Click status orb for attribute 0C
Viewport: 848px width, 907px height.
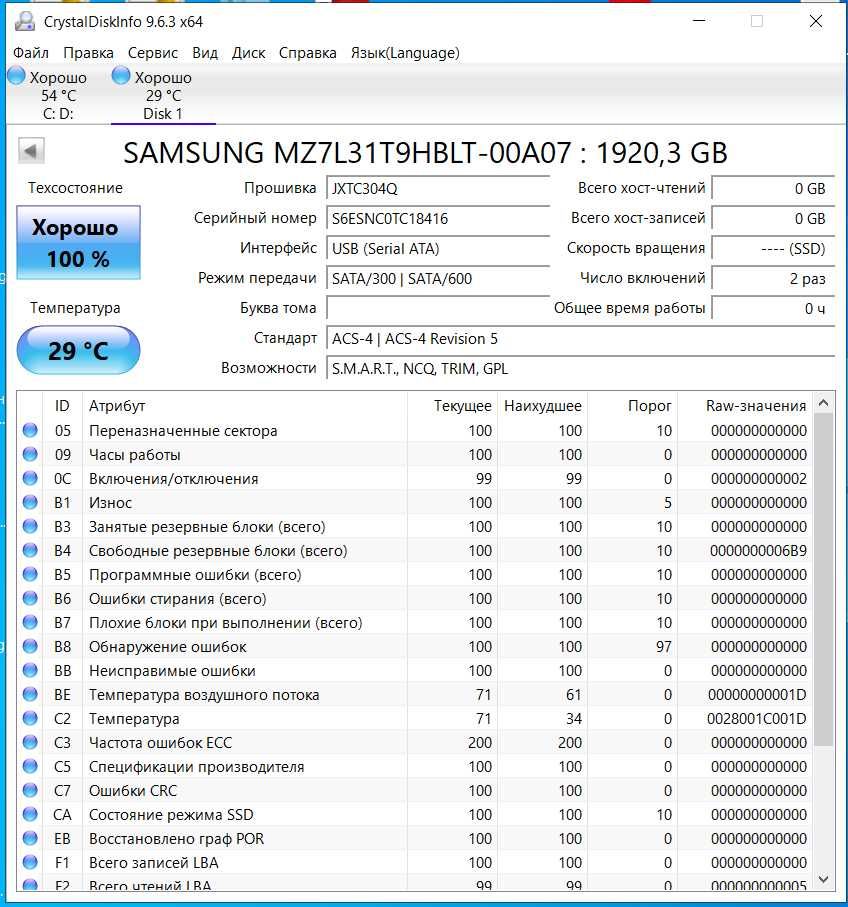click(x=30, y=478)
